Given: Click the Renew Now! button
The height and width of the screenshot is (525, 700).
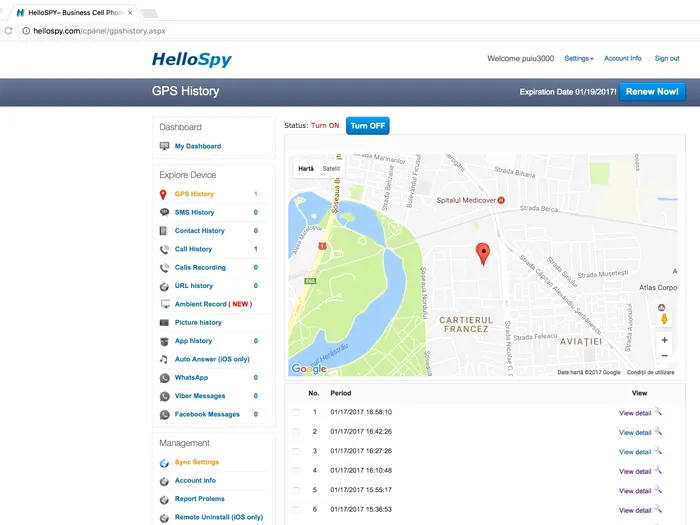Looking at the screenshot, I should tap(652, 92).
